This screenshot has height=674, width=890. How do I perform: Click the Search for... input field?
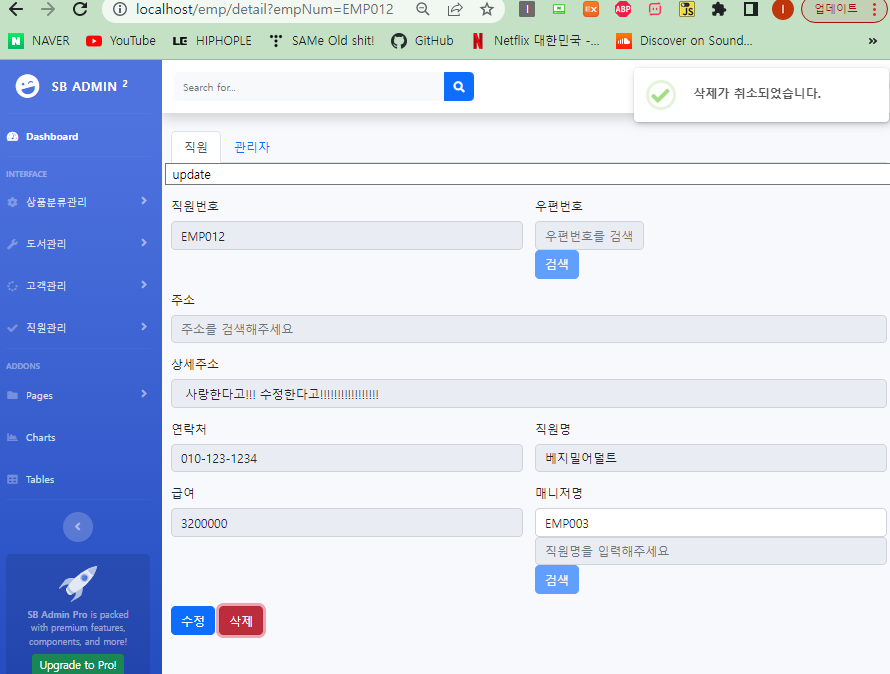309,87
